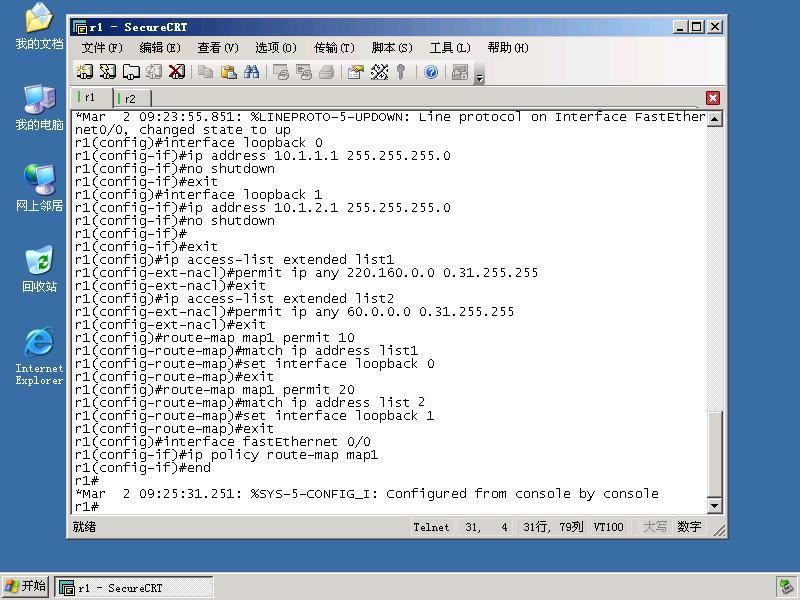Screen dimensions: 800x600
Task: Click terminal scrollbar up arrow
Action: (x=715, y=119)
